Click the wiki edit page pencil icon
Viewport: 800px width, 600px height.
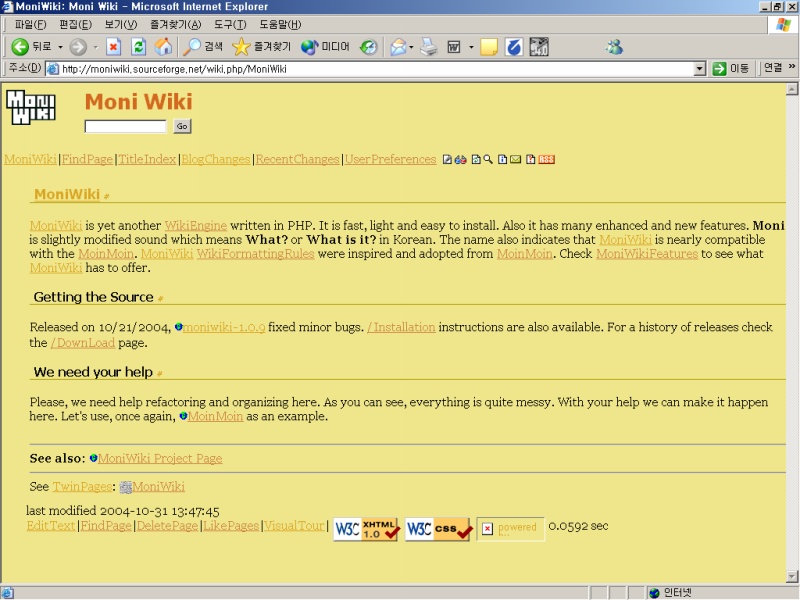tap(447, 159)
